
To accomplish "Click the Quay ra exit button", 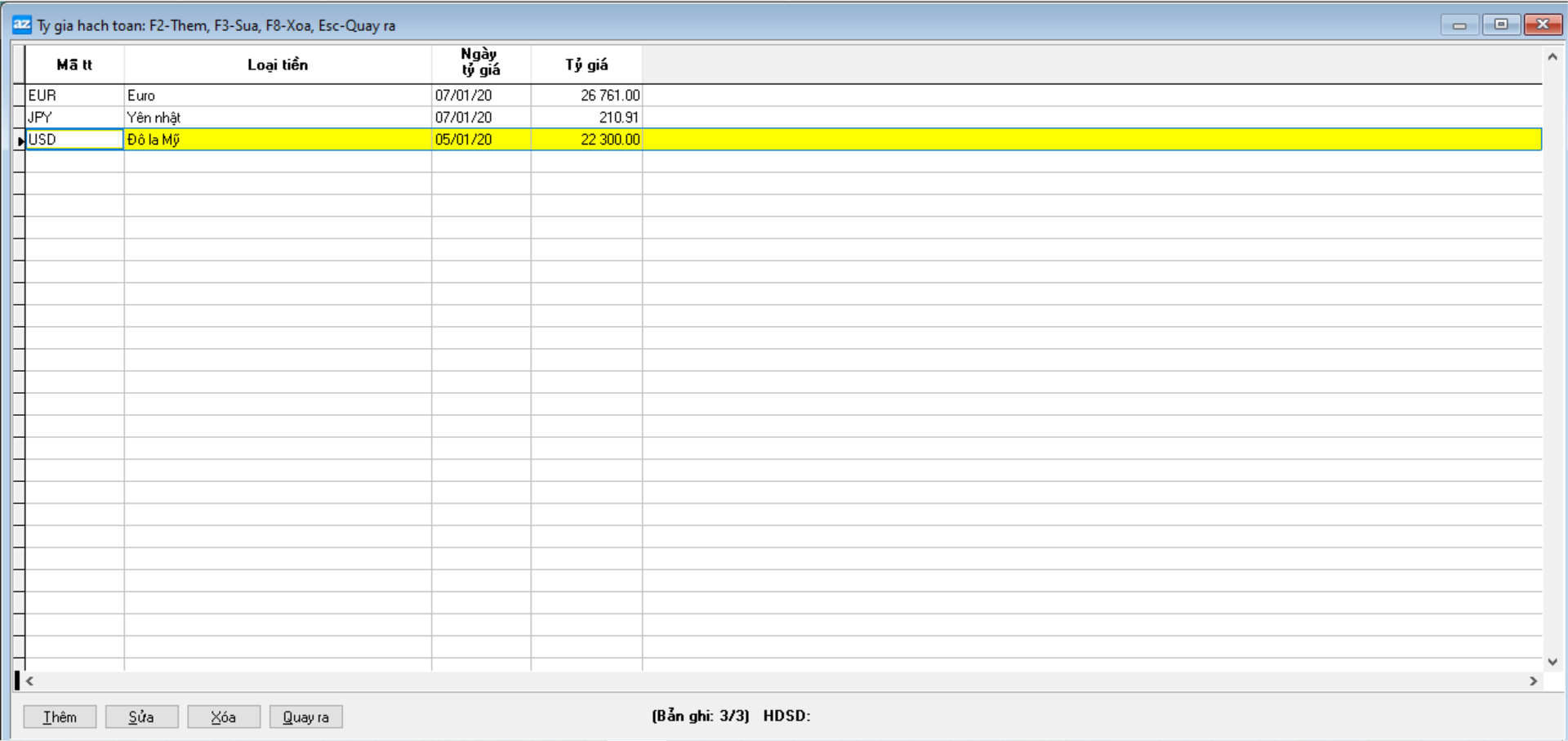I will (x=305, y=716).
